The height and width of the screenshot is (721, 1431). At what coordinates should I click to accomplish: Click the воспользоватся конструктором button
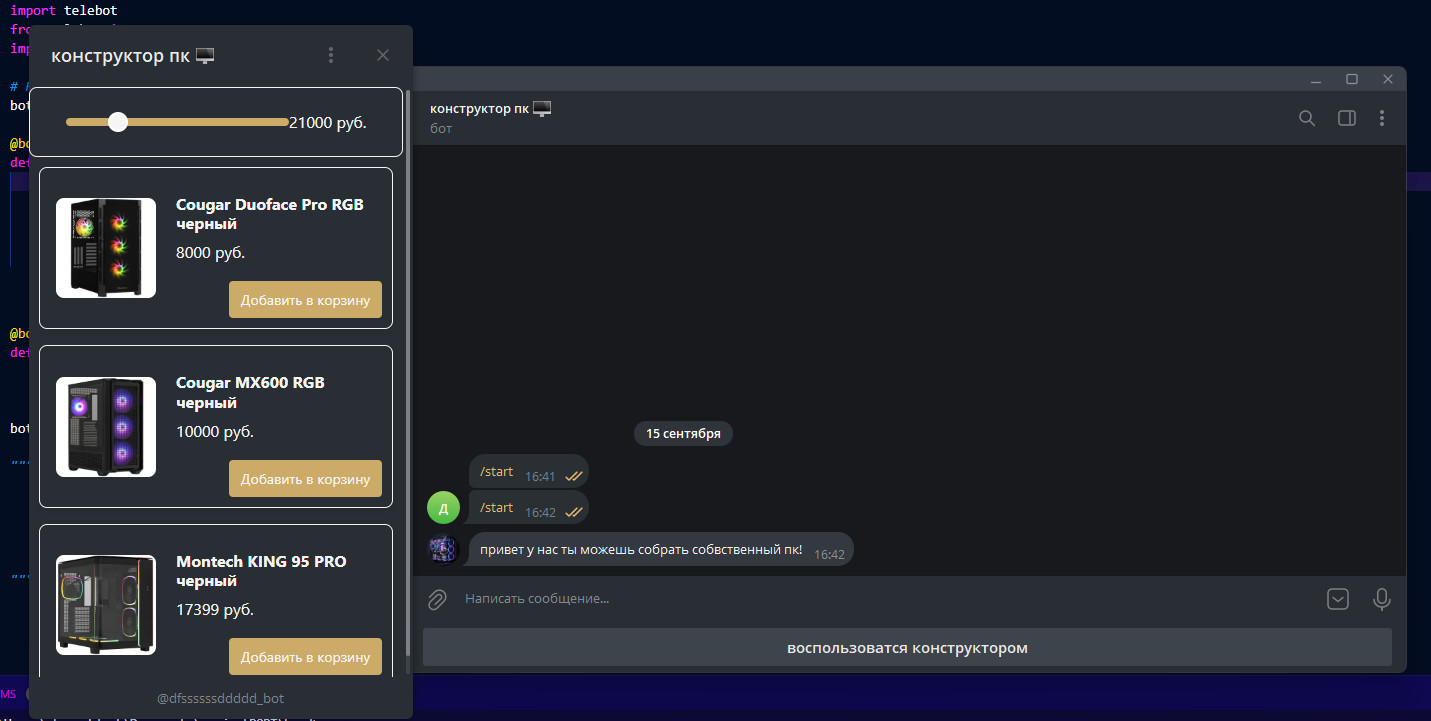click(907, 647)
